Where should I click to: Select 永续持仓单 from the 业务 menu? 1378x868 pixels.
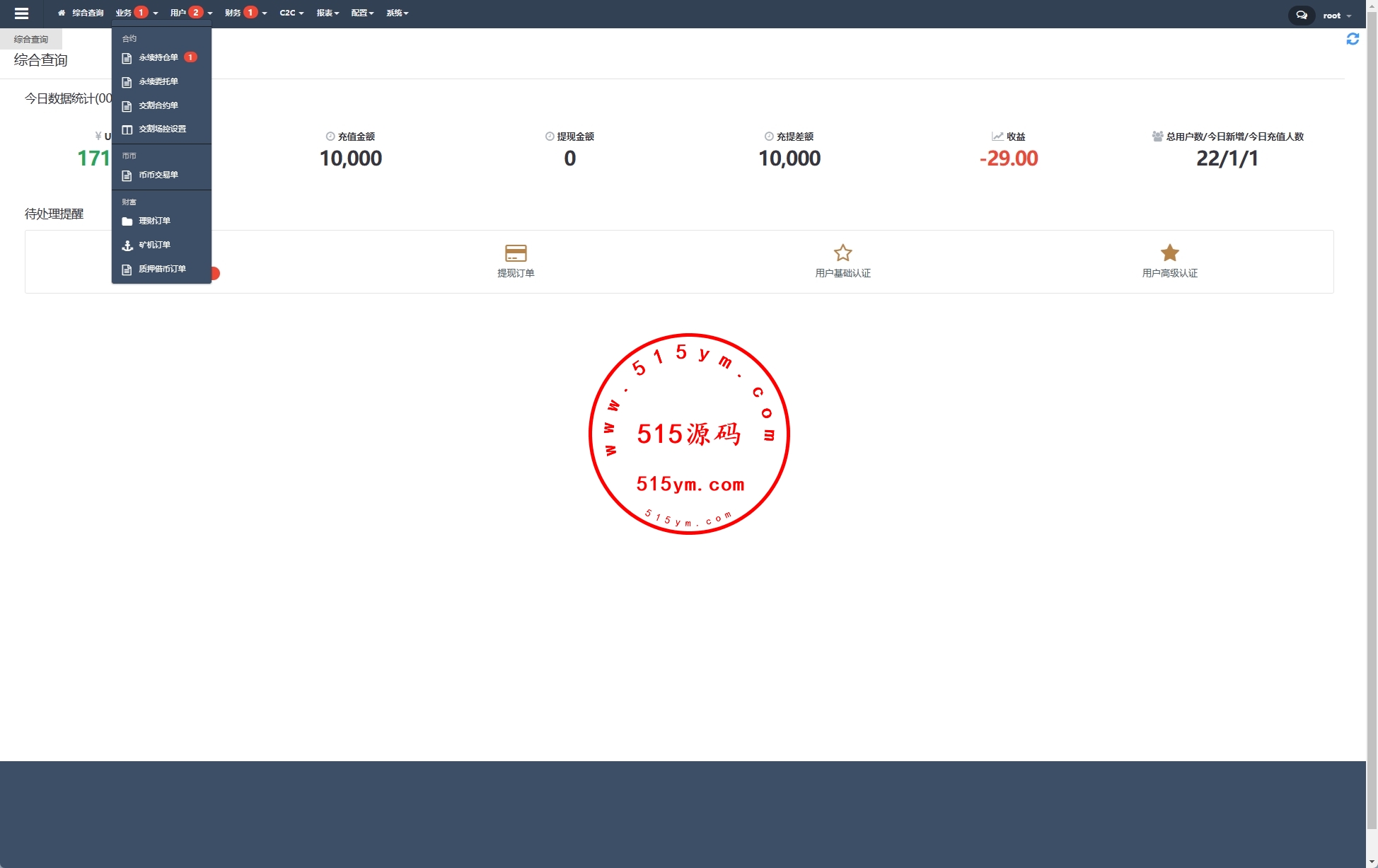(158, 58)
